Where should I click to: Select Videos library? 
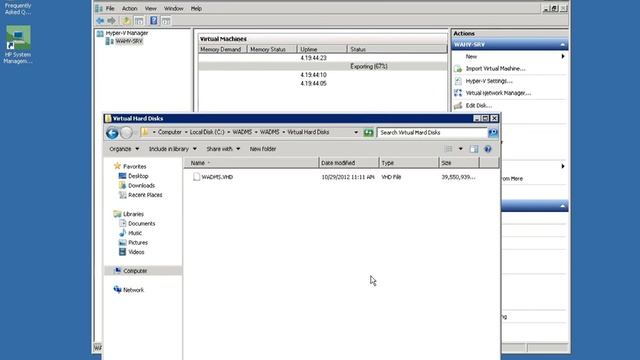coord(136,252)
